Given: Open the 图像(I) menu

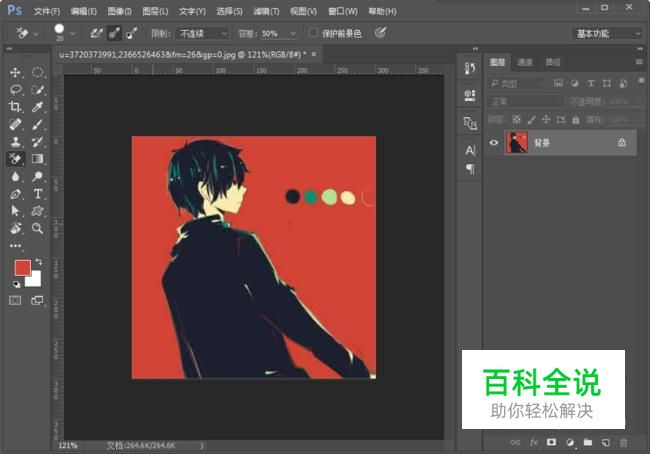Looking at the screenshot, I should pos(119,11).
